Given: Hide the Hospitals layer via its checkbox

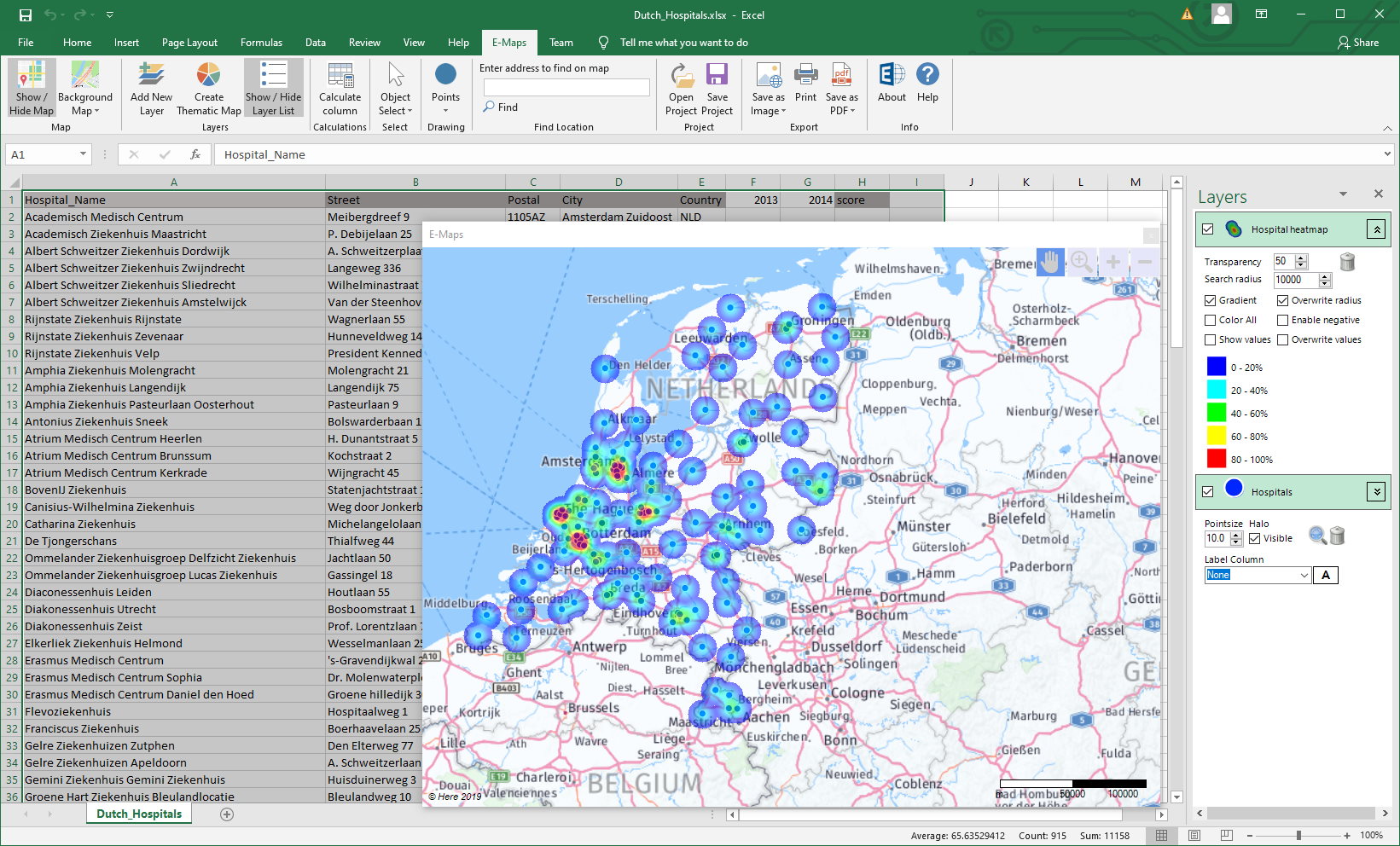Looking at the screenshot, I should [x=1208, y=491].
